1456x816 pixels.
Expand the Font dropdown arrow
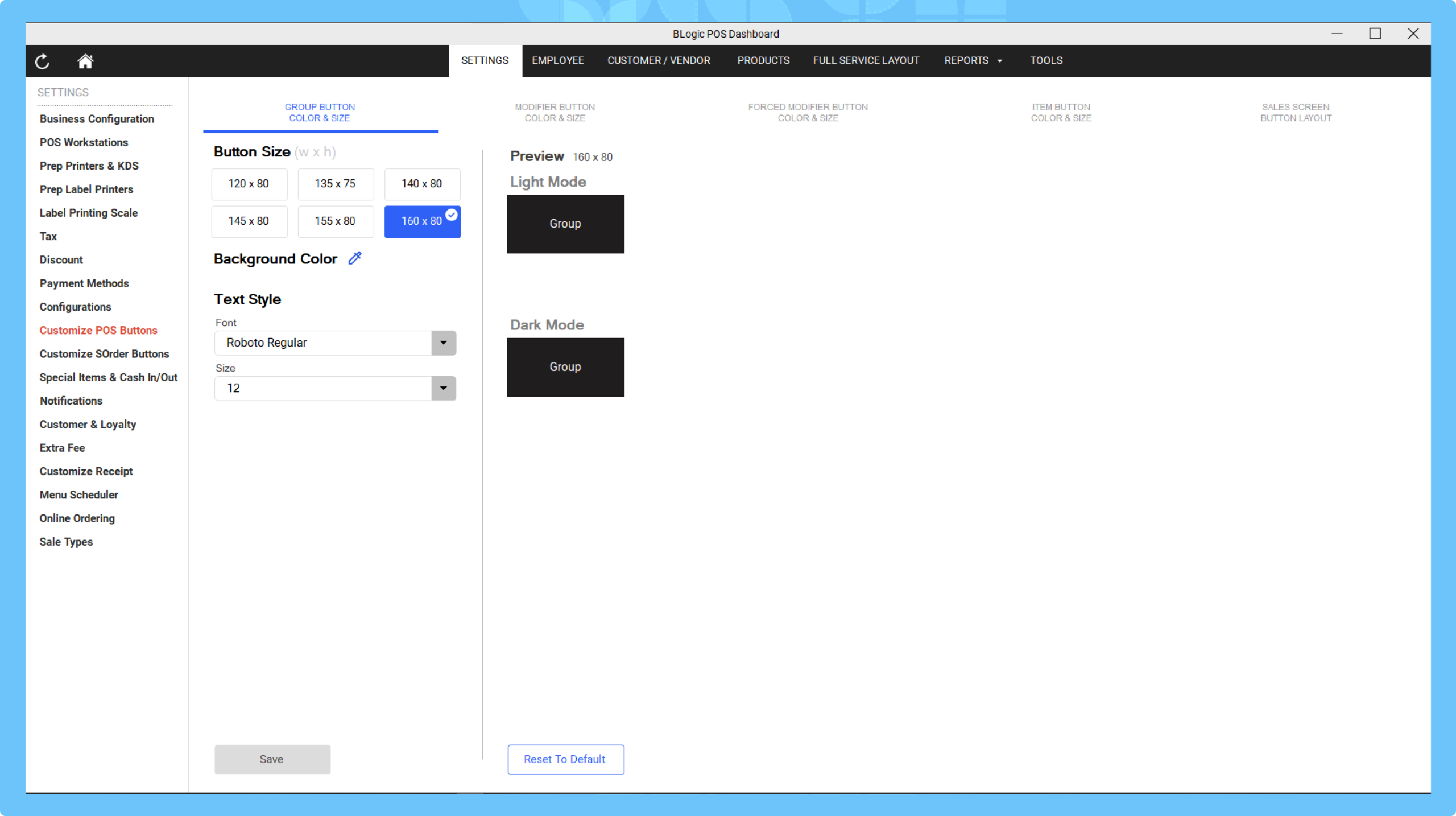tap(444, 343)
